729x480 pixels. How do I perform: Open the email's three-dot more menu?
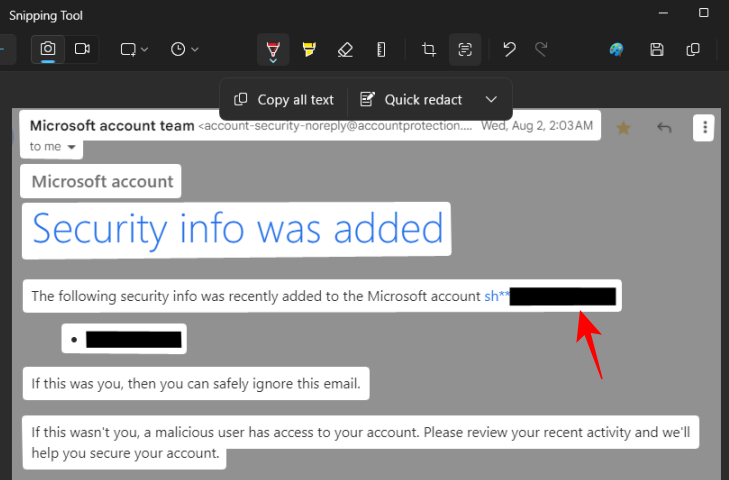705,127
